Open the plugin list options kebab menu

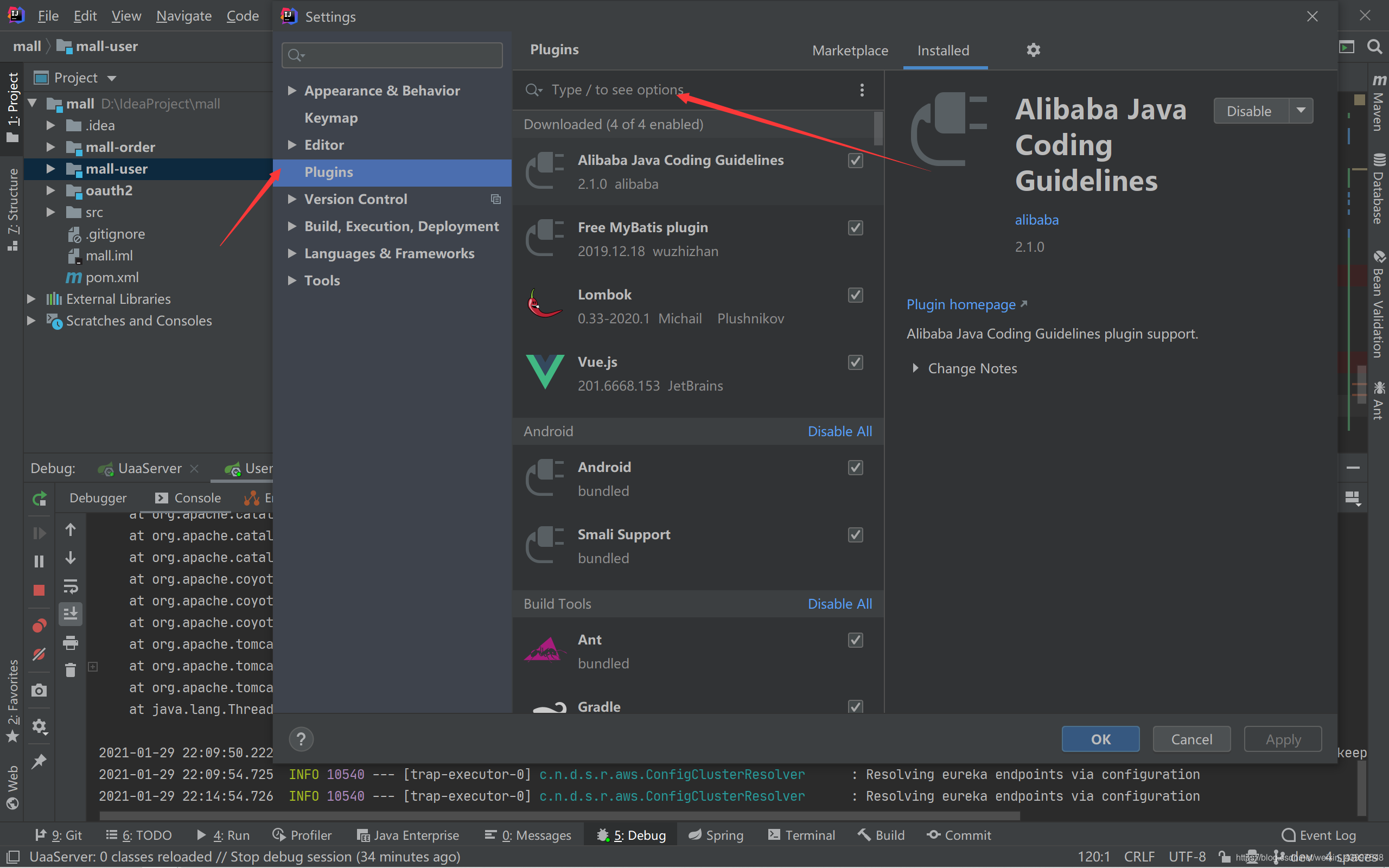pos(862,90)
